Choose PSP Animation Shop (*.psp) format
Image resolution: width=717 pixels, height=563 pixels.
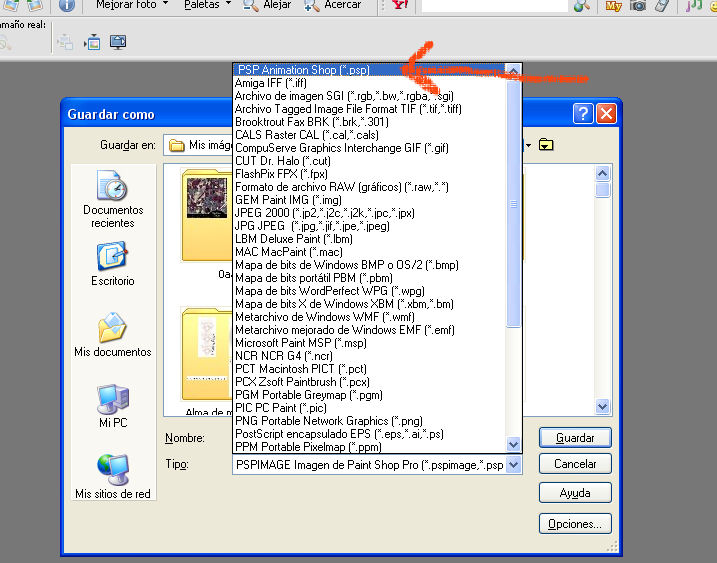tap(303, 71)
